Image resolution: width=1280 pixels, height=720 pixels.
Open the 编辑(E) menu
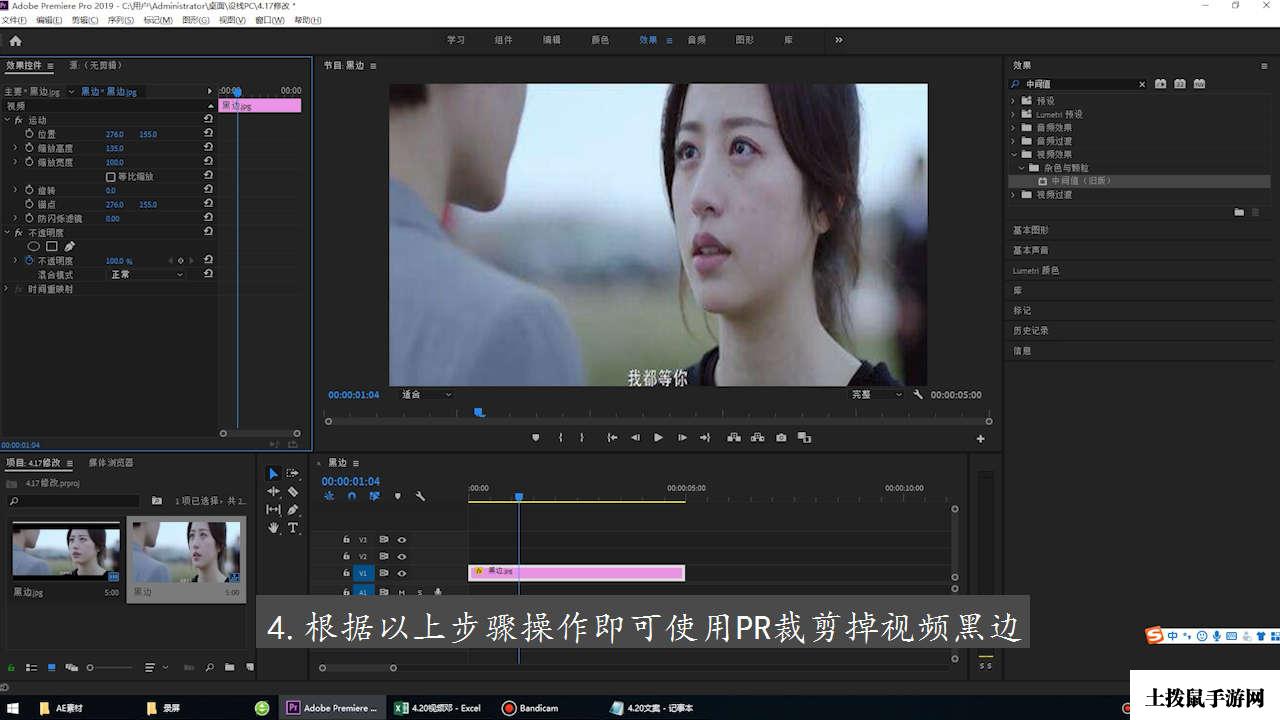48,20
